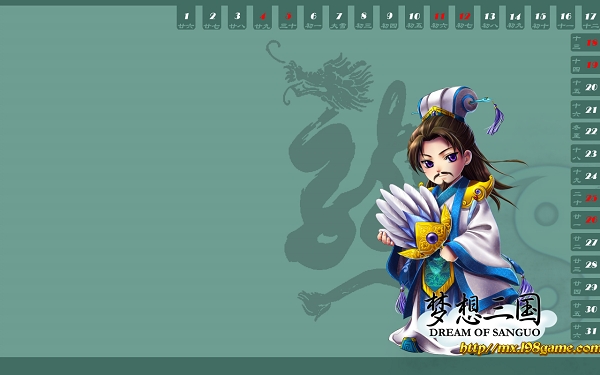Select the red date tile 4

(262, 18)
